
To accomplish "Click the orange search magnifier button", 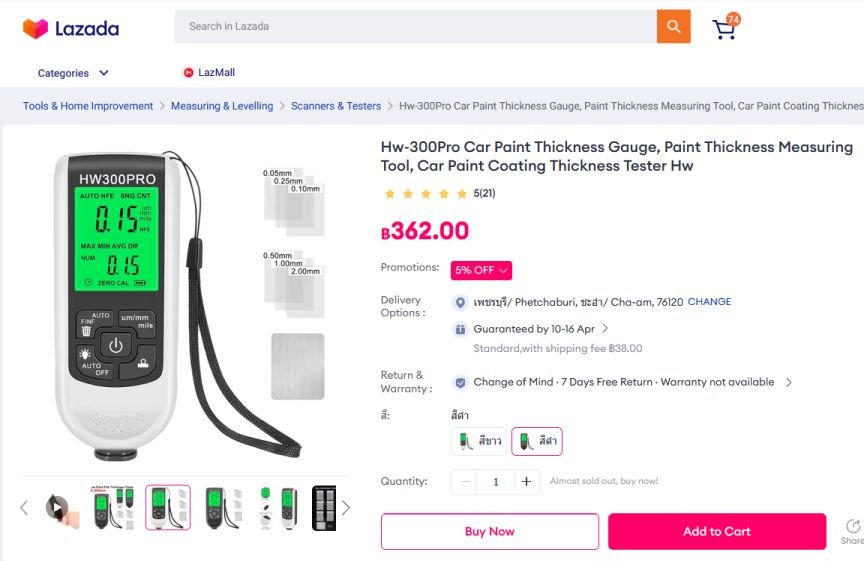I will (x=673, y=26).
